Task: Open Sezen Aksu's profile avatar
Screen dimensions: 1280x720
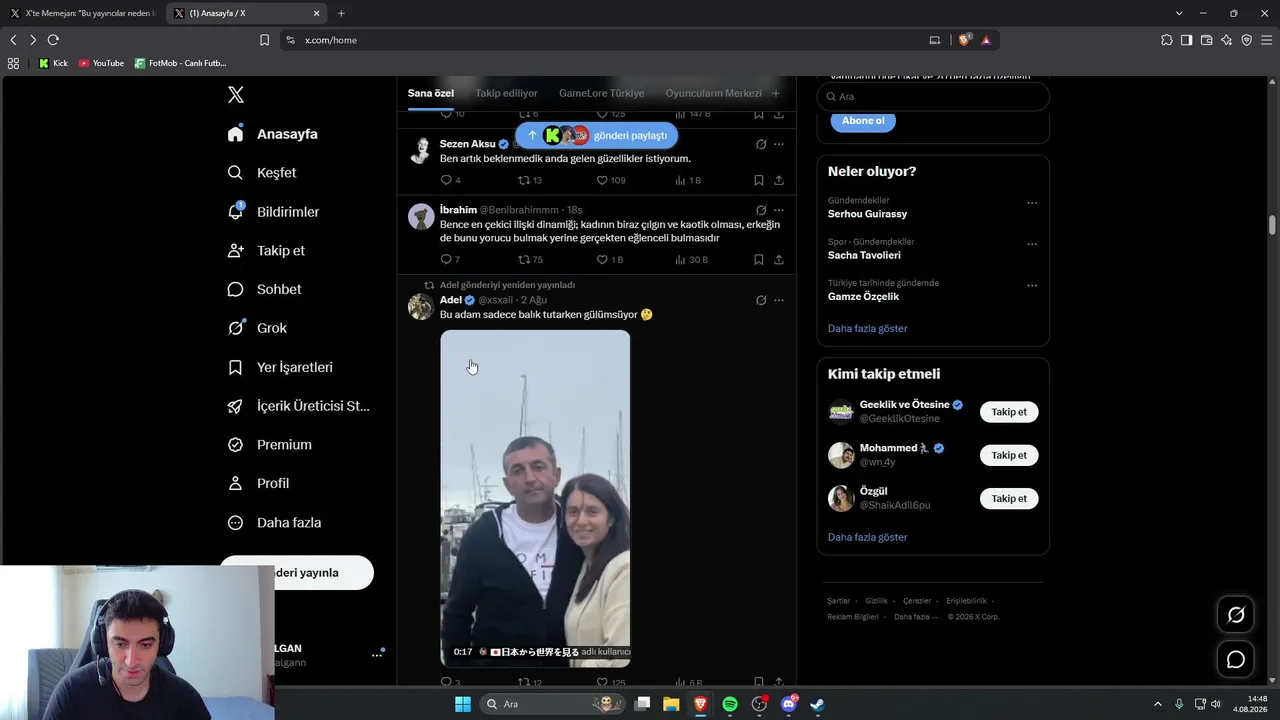Action: point(421,150)
